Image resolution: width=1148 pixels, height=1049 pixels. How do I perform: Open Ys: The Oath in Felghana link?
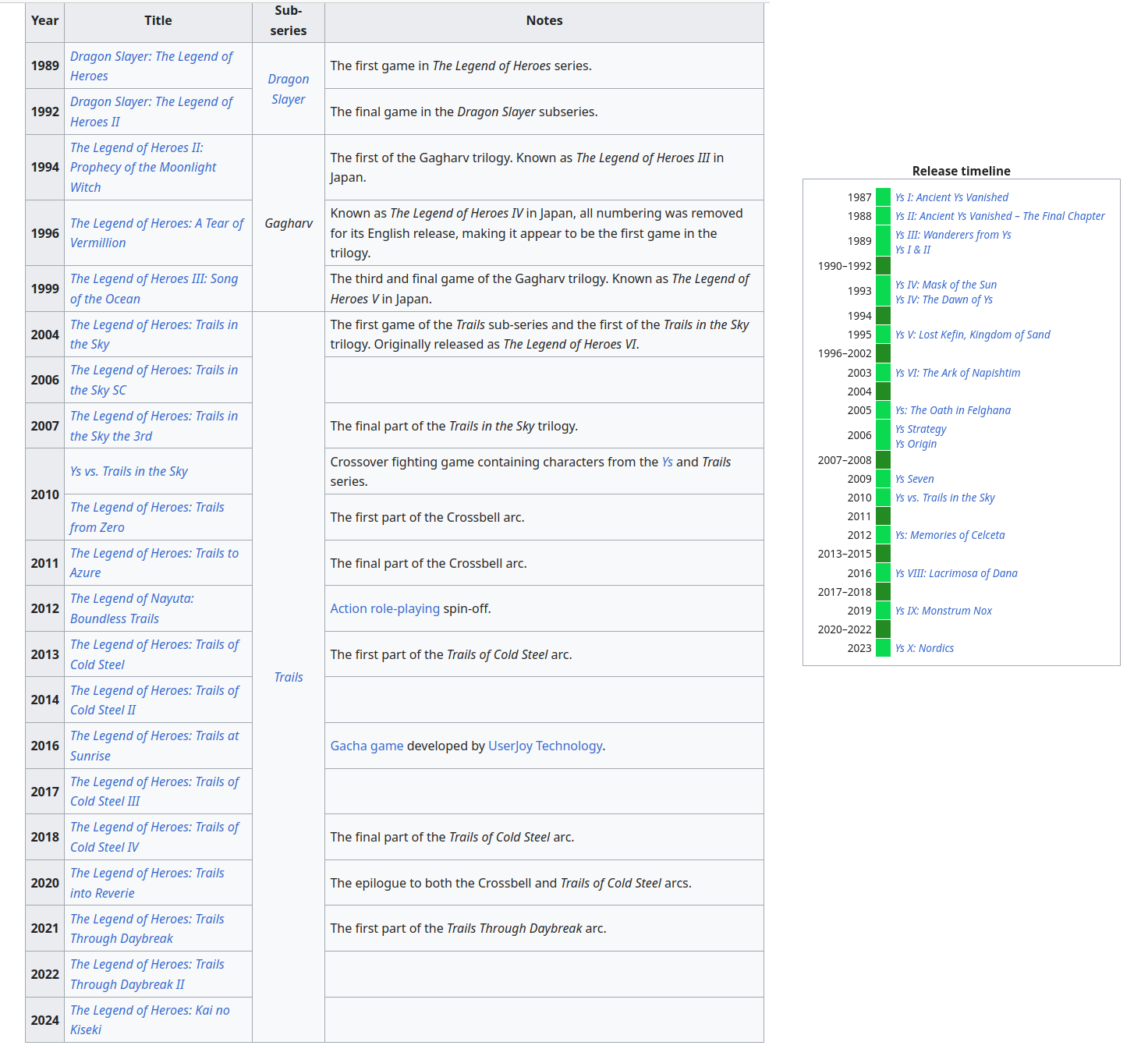953,410
